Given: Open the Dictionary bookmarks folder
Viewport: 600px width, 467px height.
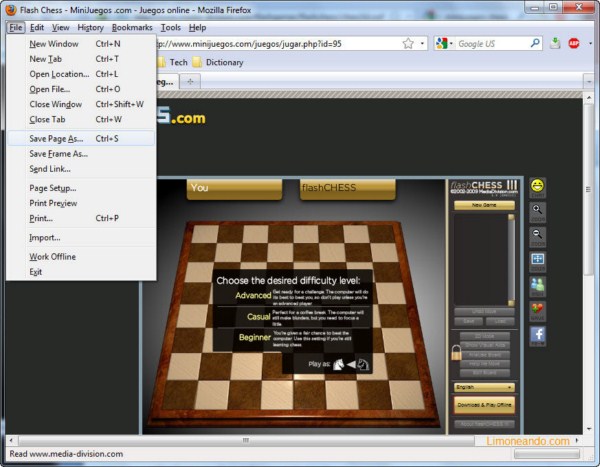Looking at the screenshot, I should 218,62.
